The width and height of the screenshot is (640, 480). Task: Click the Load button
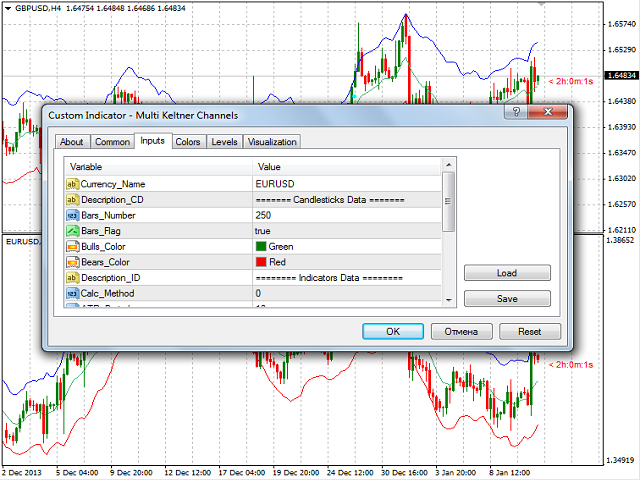tap(507, 273)
